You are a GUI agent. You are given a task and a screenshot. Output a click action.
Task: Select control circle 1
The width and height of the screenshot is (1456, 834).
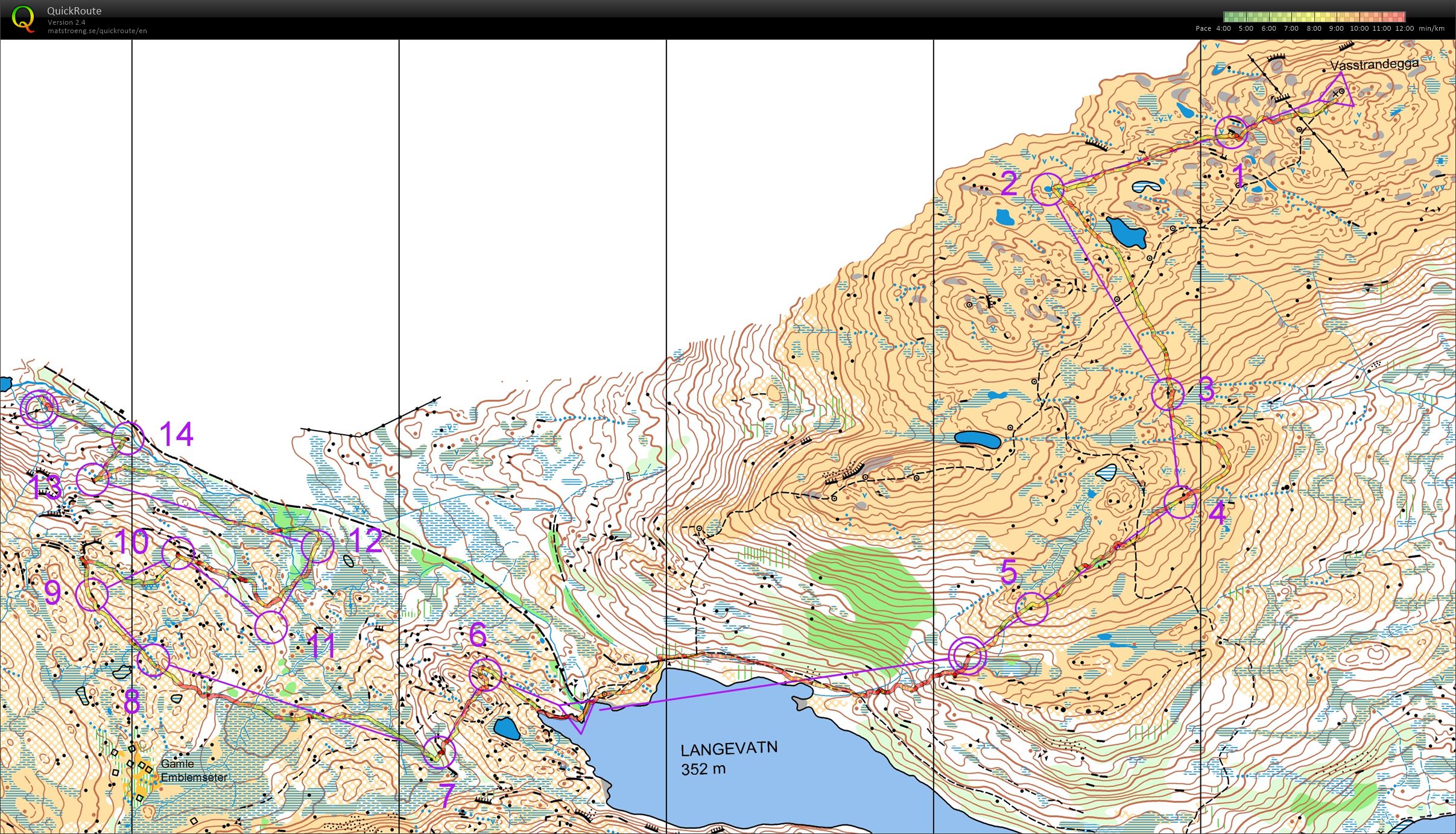(1231, 132)
